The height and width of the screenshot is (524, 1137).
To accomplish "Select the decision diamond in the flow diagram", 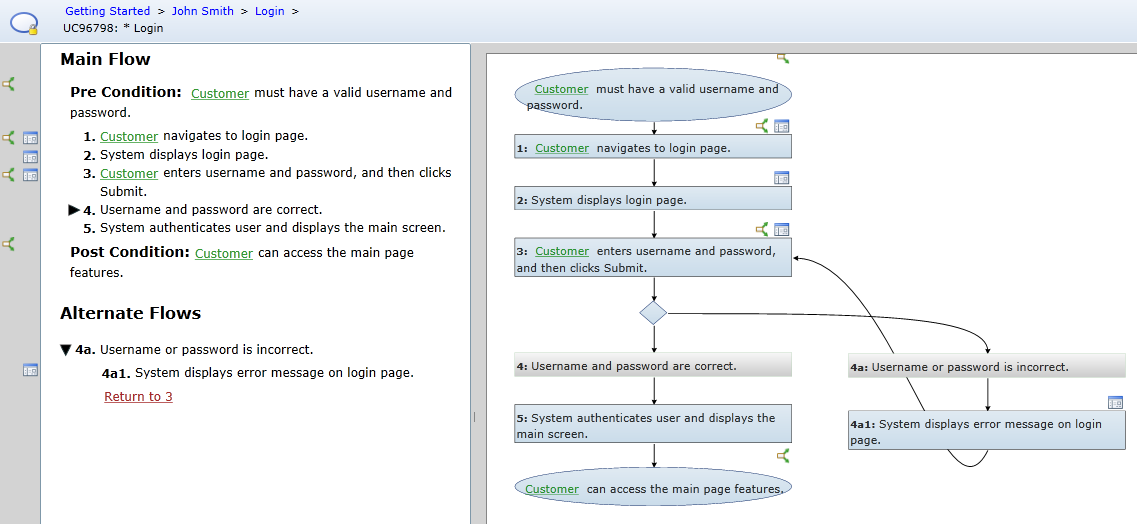I will point(653,313).
